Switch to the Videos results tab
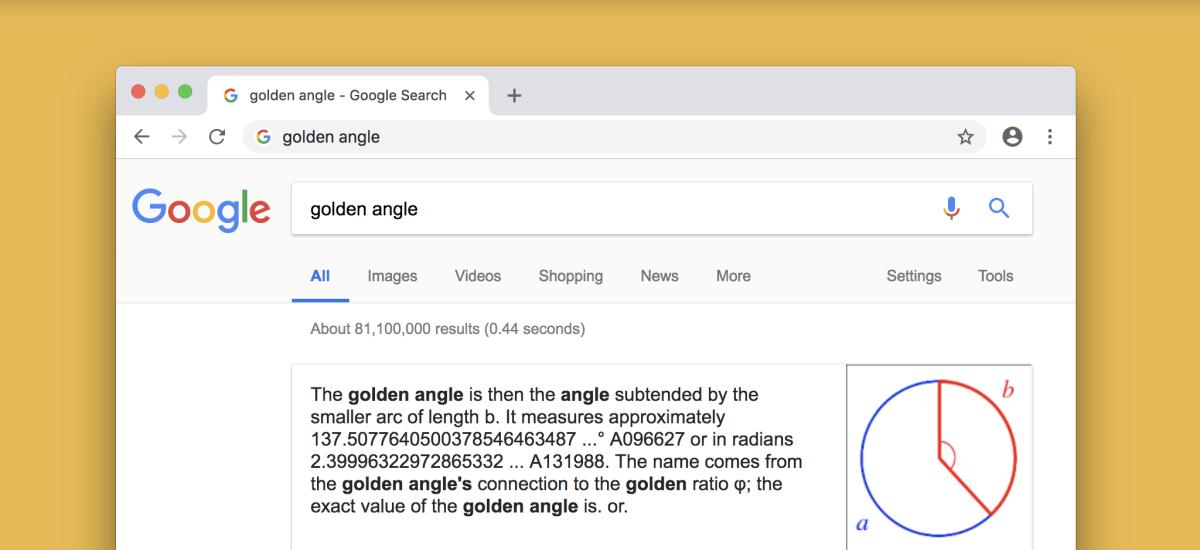Viewport: 1200px width, 550px height. tap(478, 276)
